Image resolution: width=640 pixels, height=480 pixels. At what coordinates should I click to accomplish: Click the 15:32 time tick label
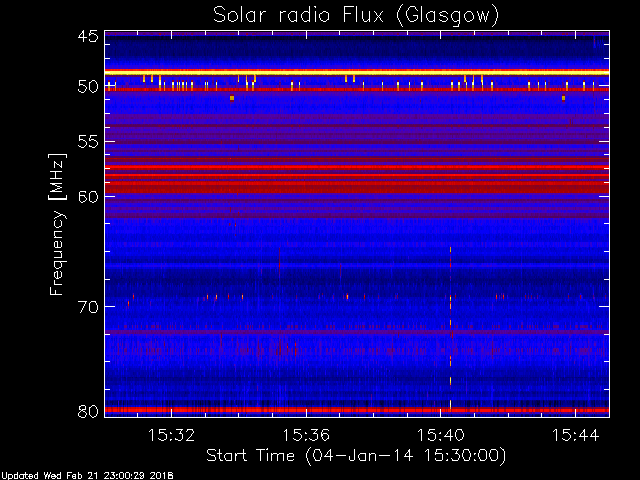coord(171,435)
